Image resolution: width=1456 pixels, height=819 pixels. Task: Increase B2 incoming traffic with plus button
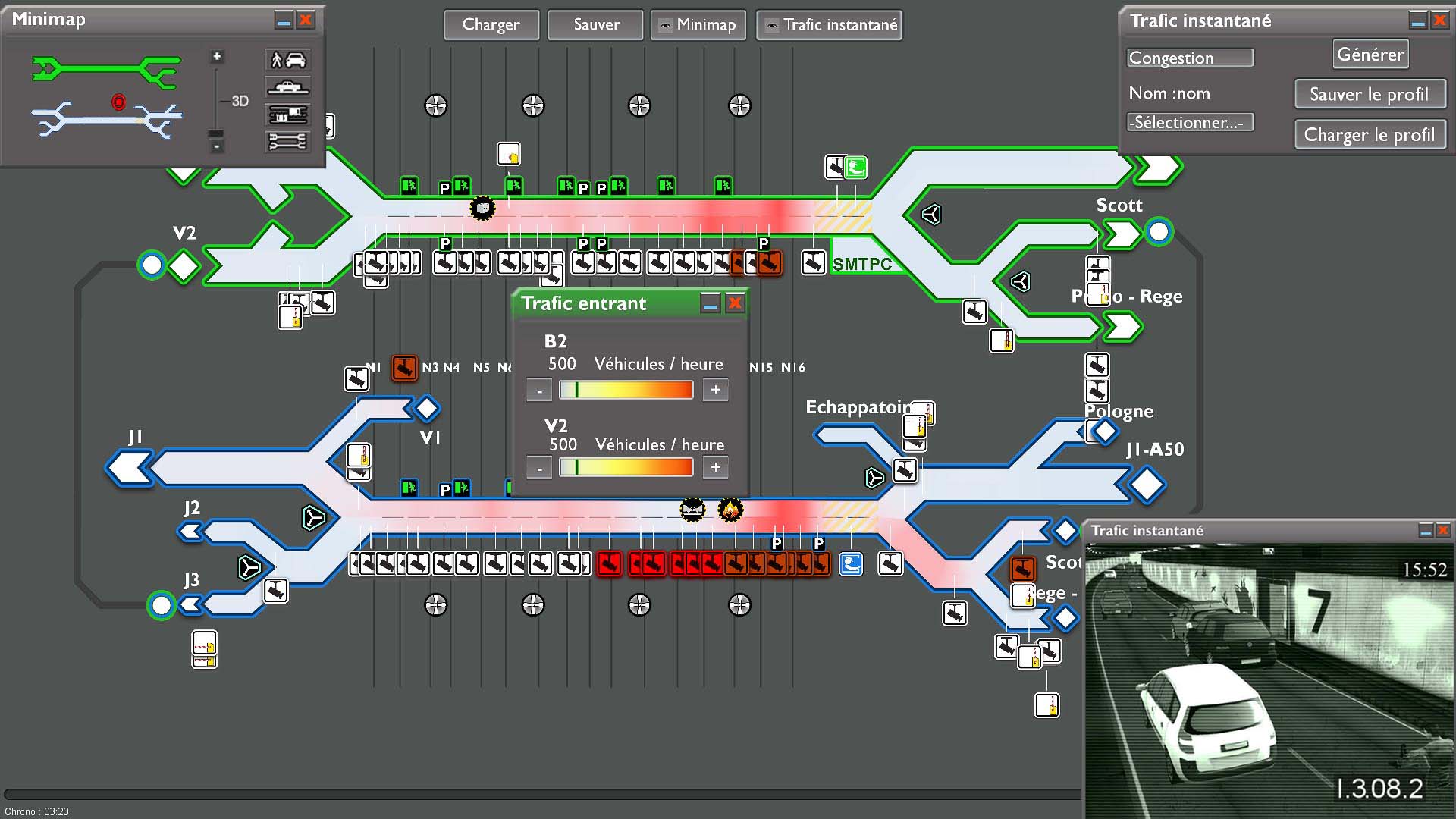pos(715,390)
